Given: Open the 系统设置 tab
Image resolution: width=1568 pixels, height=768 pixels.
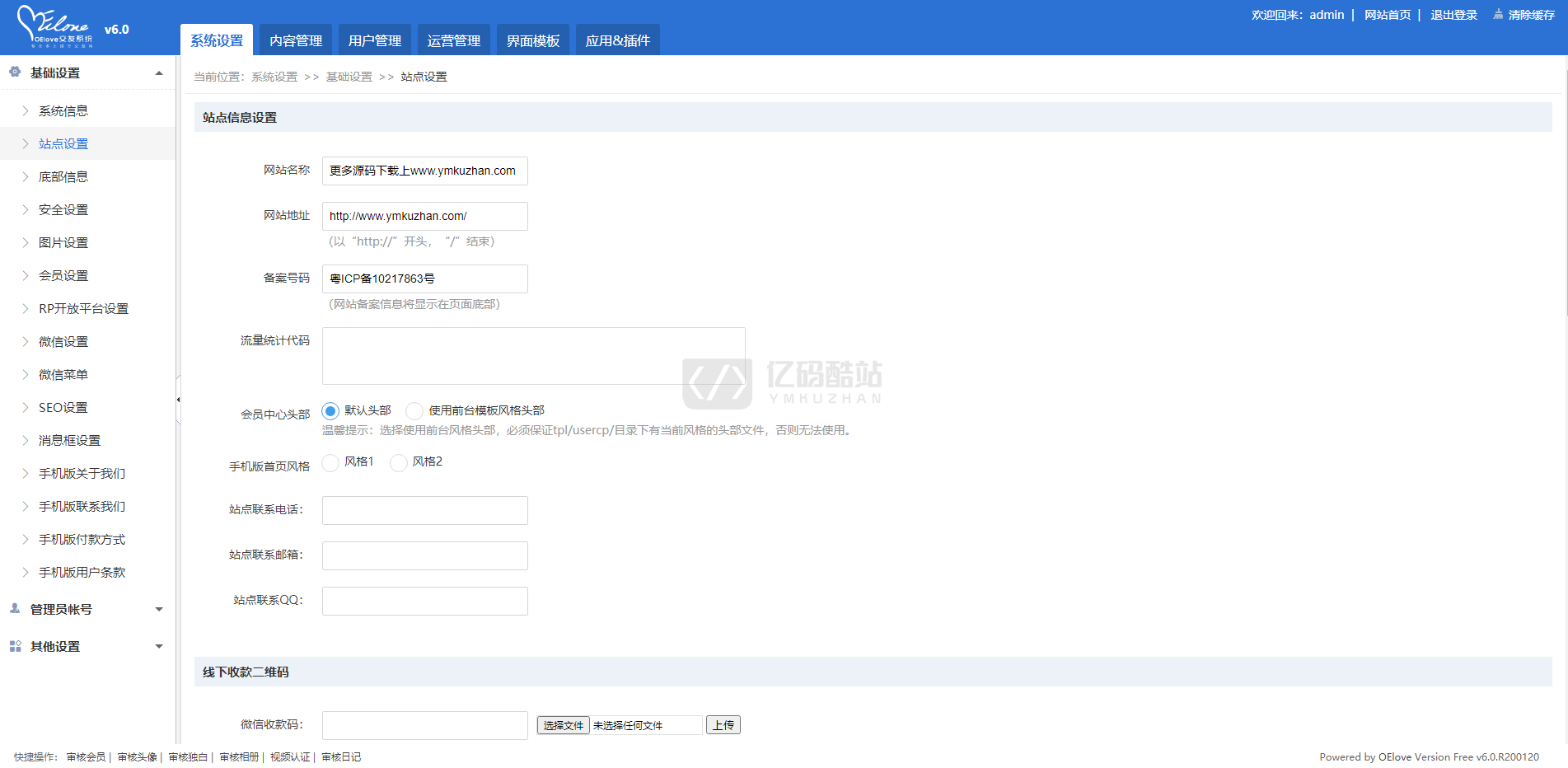Looking at the screenshot, I should pos(217,40).
